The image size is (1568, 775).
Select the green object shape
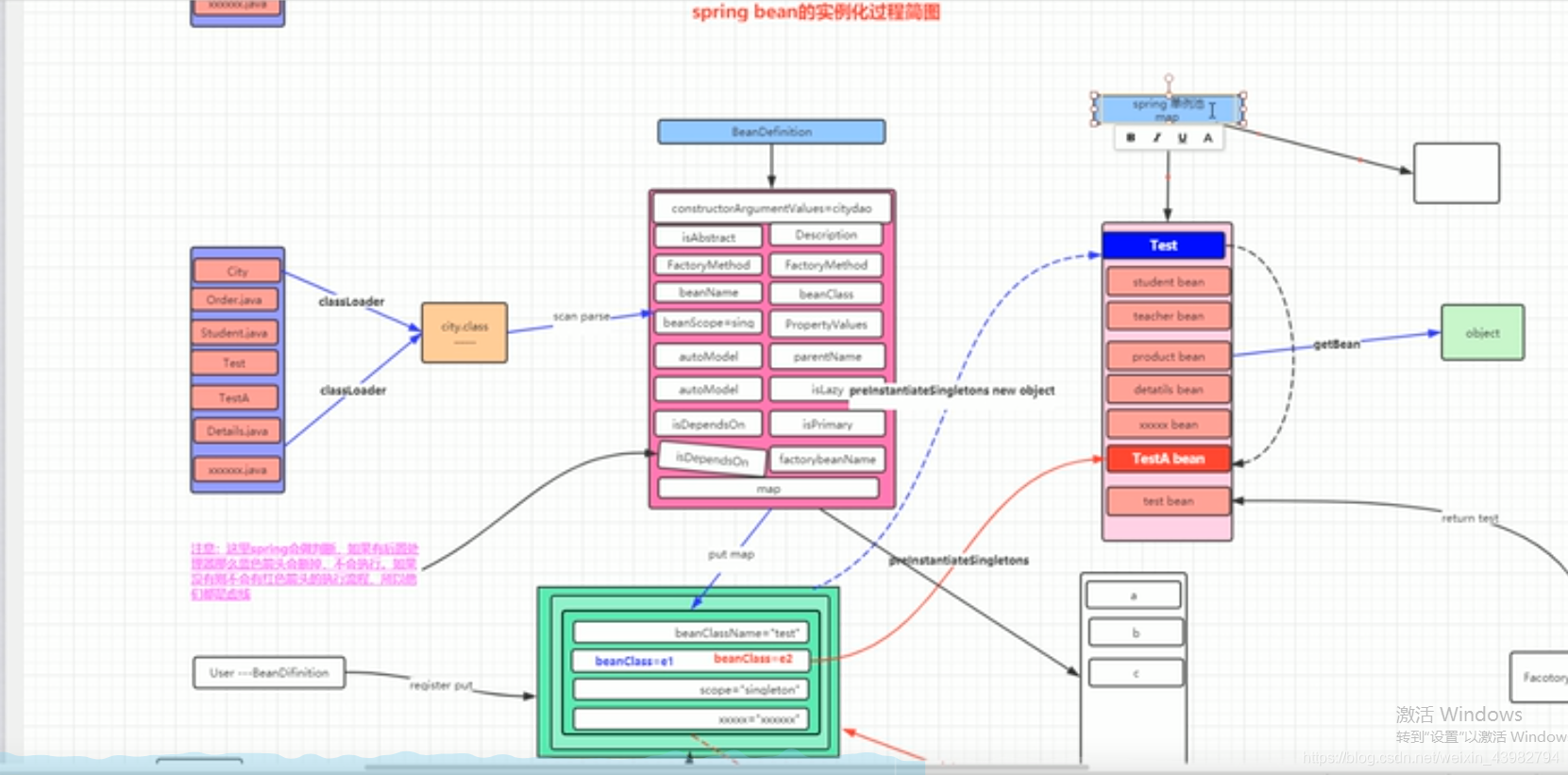click(x=1482, y=332)
